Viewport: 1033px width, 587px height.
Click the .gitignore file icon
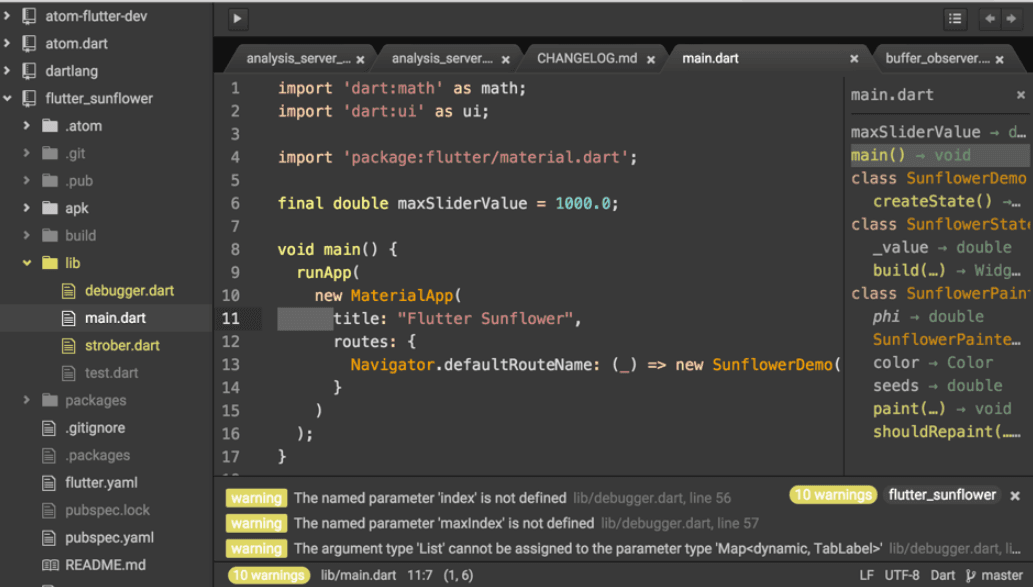click(49, 428)
